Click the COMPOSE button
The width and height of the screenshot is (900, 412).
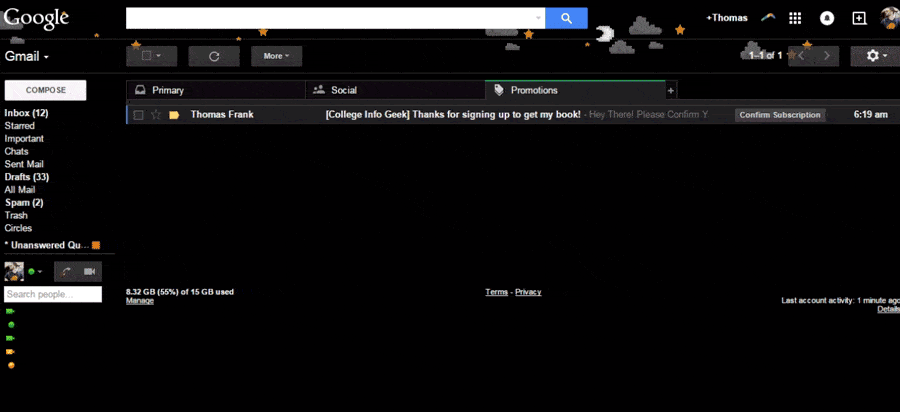[x=45, y=90]
